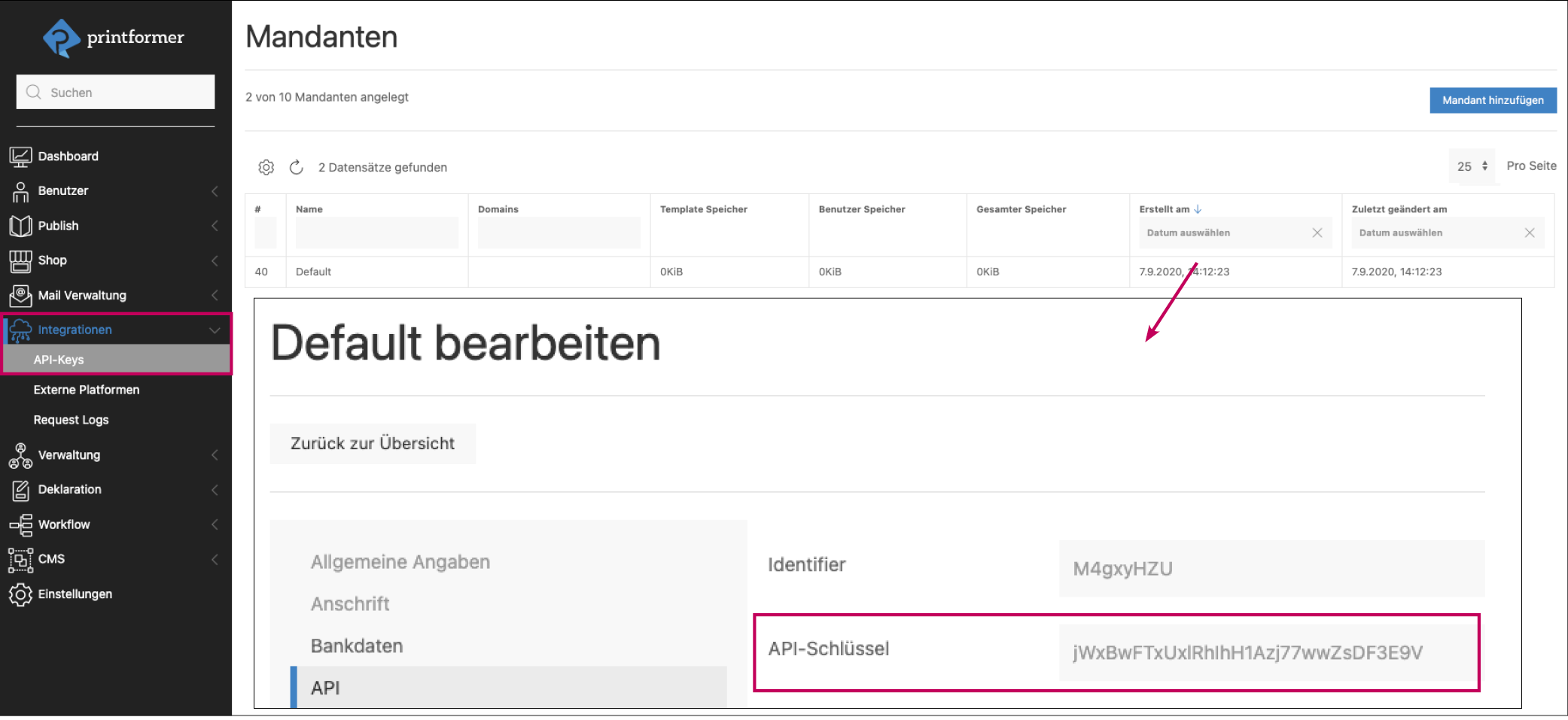Viewport: 1568px width, 720px height.
Task: Sort by the Erstellt am column arrow
Action: (x=1198, y=209)
